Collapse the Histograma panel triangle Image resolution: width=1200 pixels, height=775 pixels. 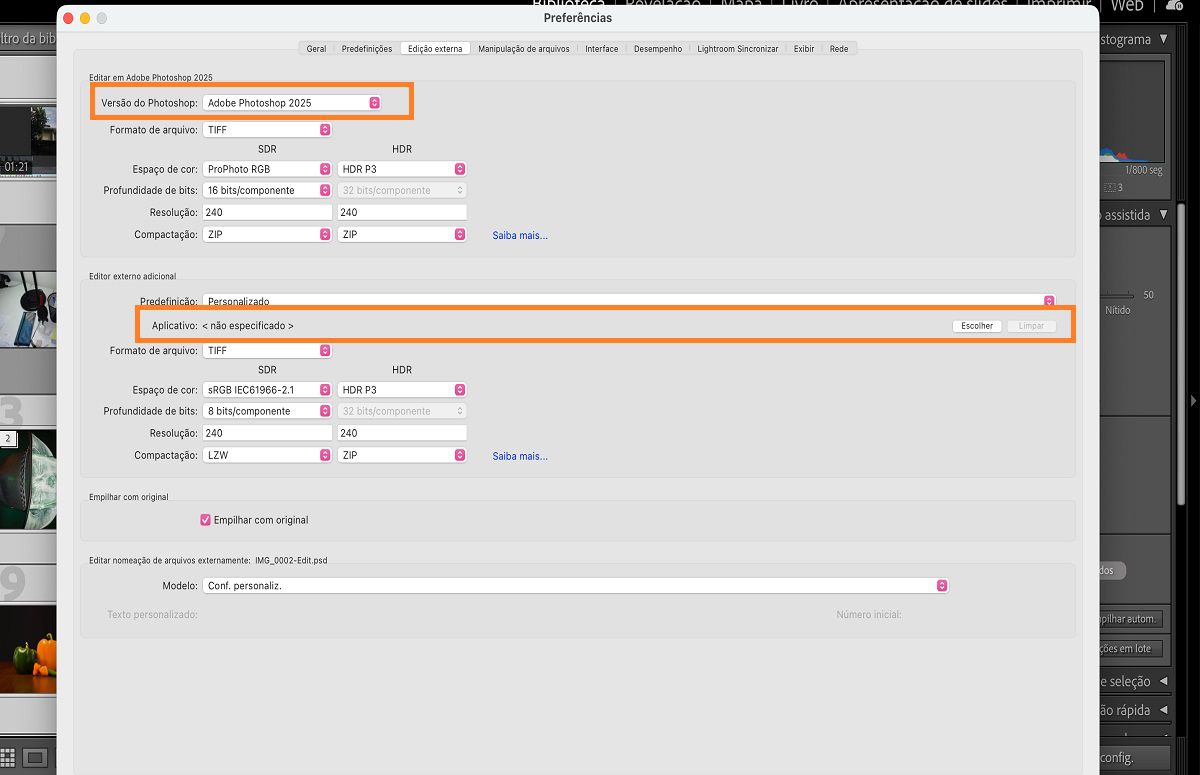click(x=1163, y=40)
